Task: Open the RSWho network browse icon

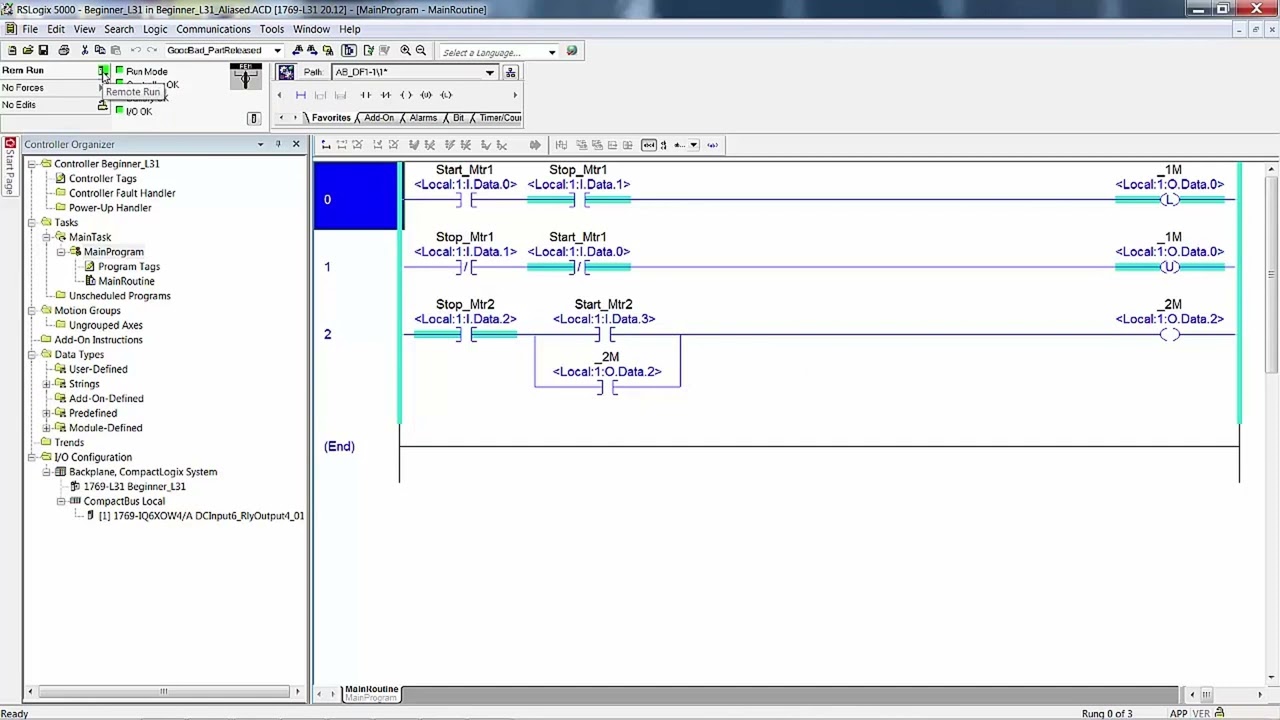Action: pos(510,72)
